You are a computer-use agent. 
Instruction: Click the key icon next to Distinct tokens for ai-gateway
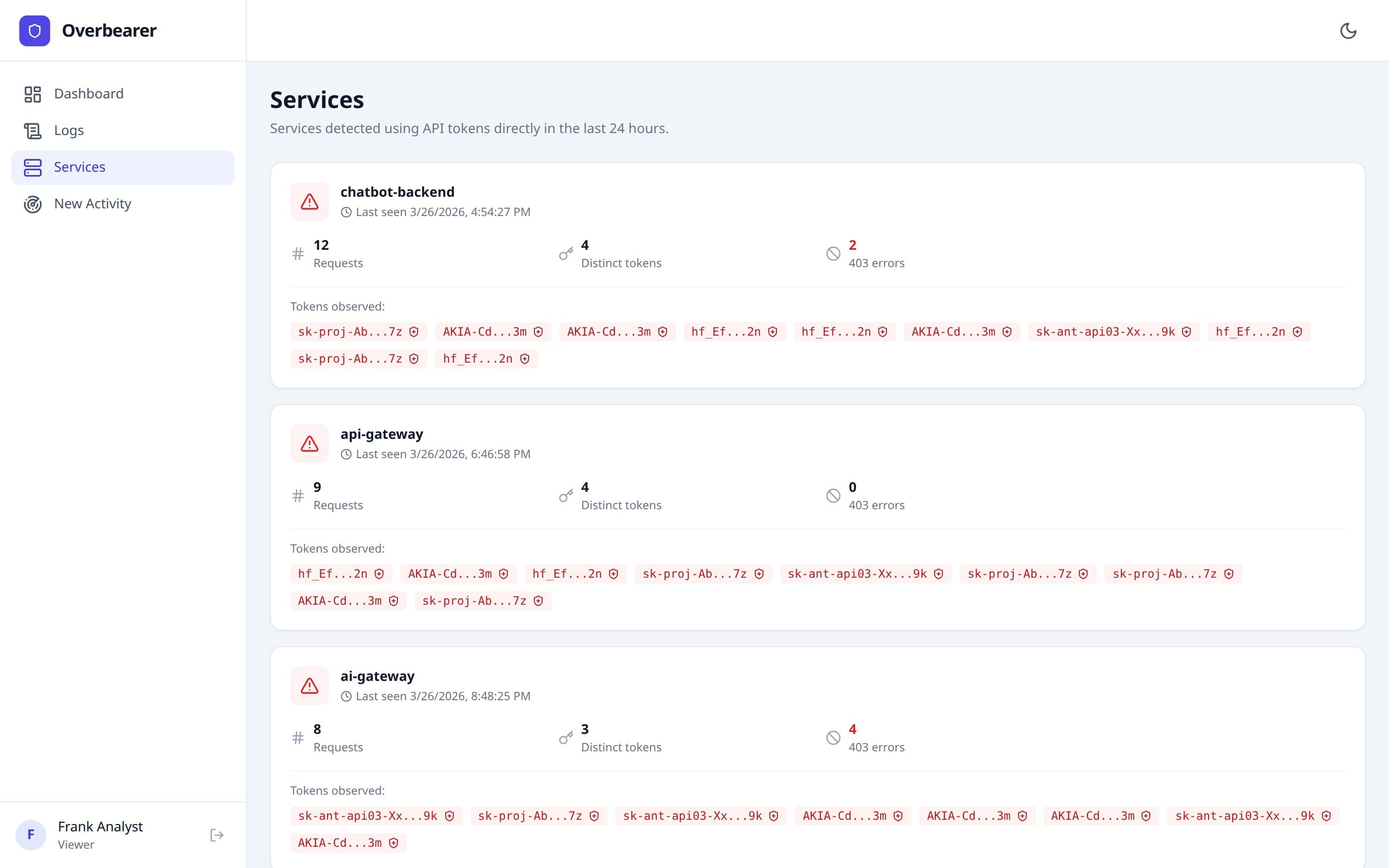[x=567, y=738]
